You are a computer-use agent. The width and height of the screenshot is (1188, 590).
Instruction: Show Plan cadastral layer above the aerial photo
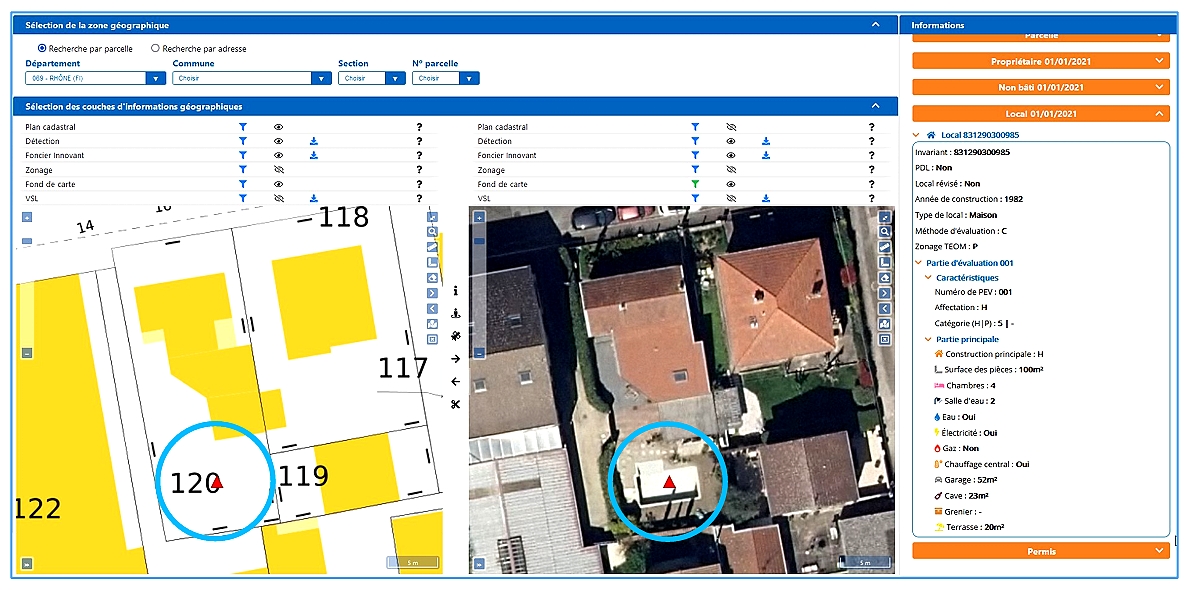coord(730,127)
